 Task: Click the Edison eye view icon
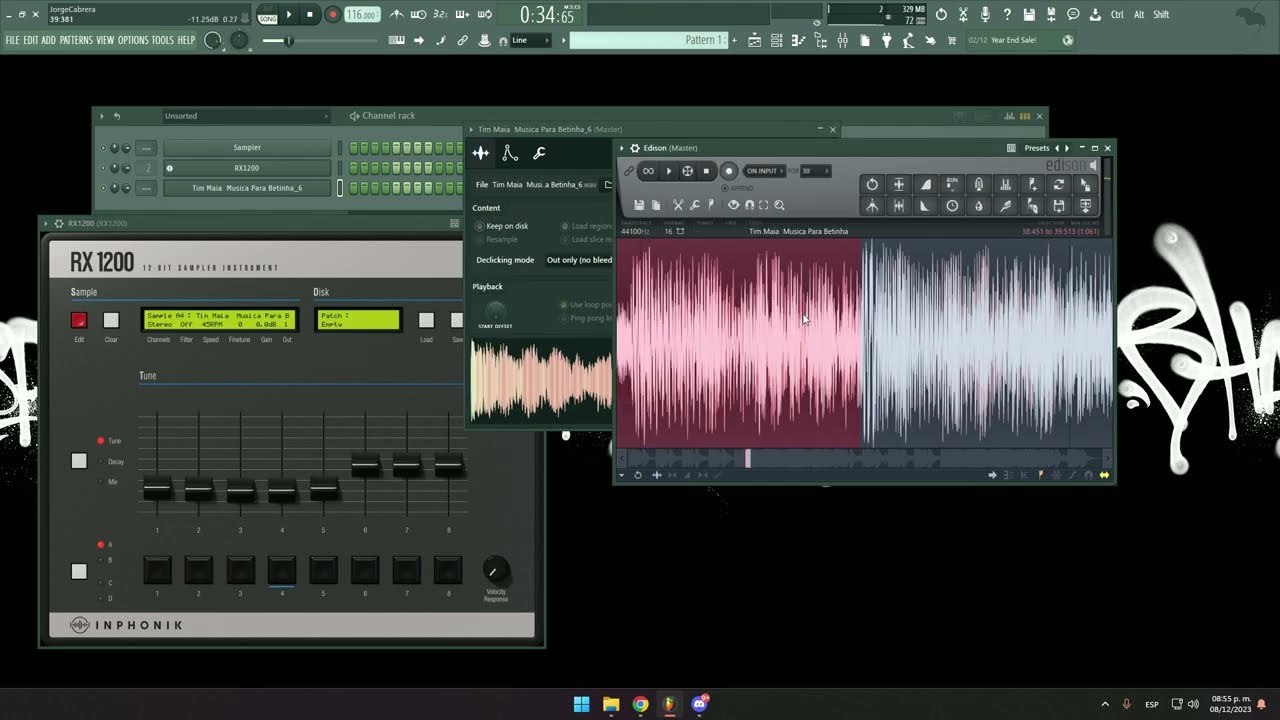pos(733,205)
